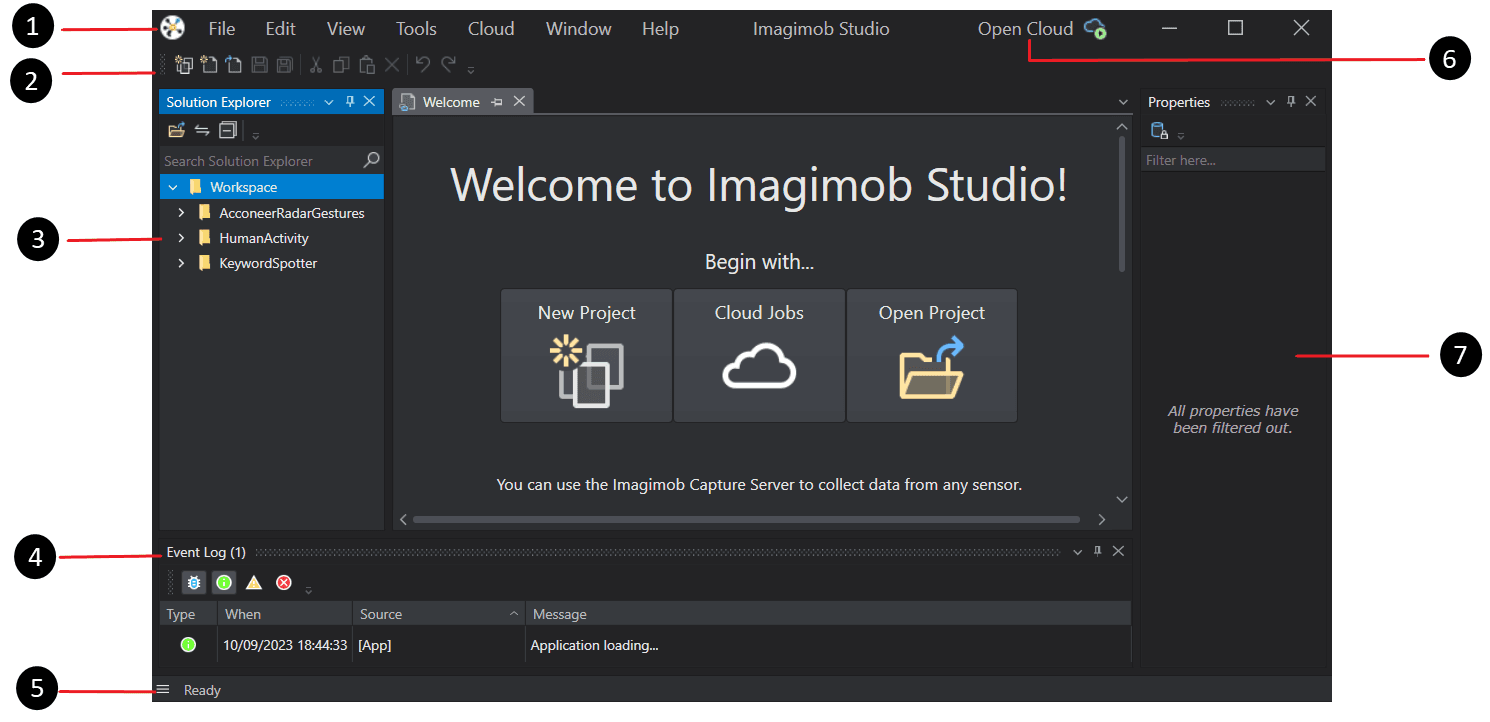Close the Solution Explorer panel

coord(369,102)
